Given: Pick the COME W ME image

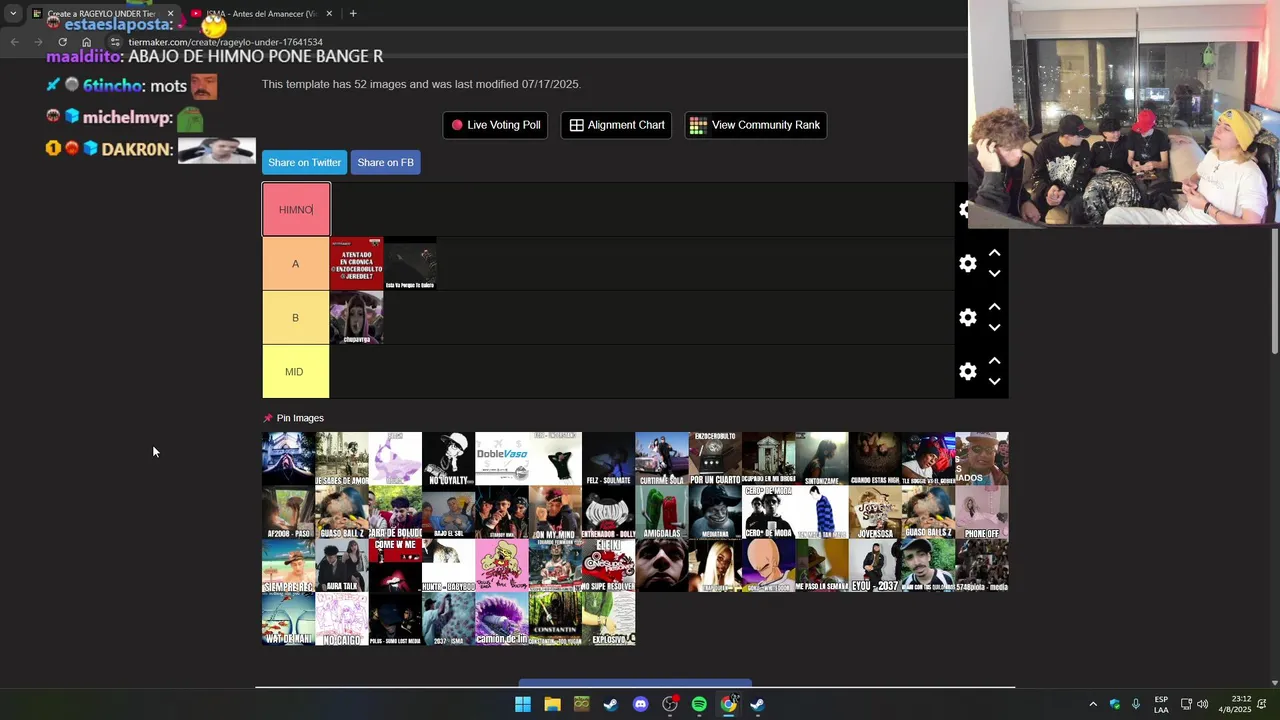Looking at the screenshot, I should click(395, 565).
